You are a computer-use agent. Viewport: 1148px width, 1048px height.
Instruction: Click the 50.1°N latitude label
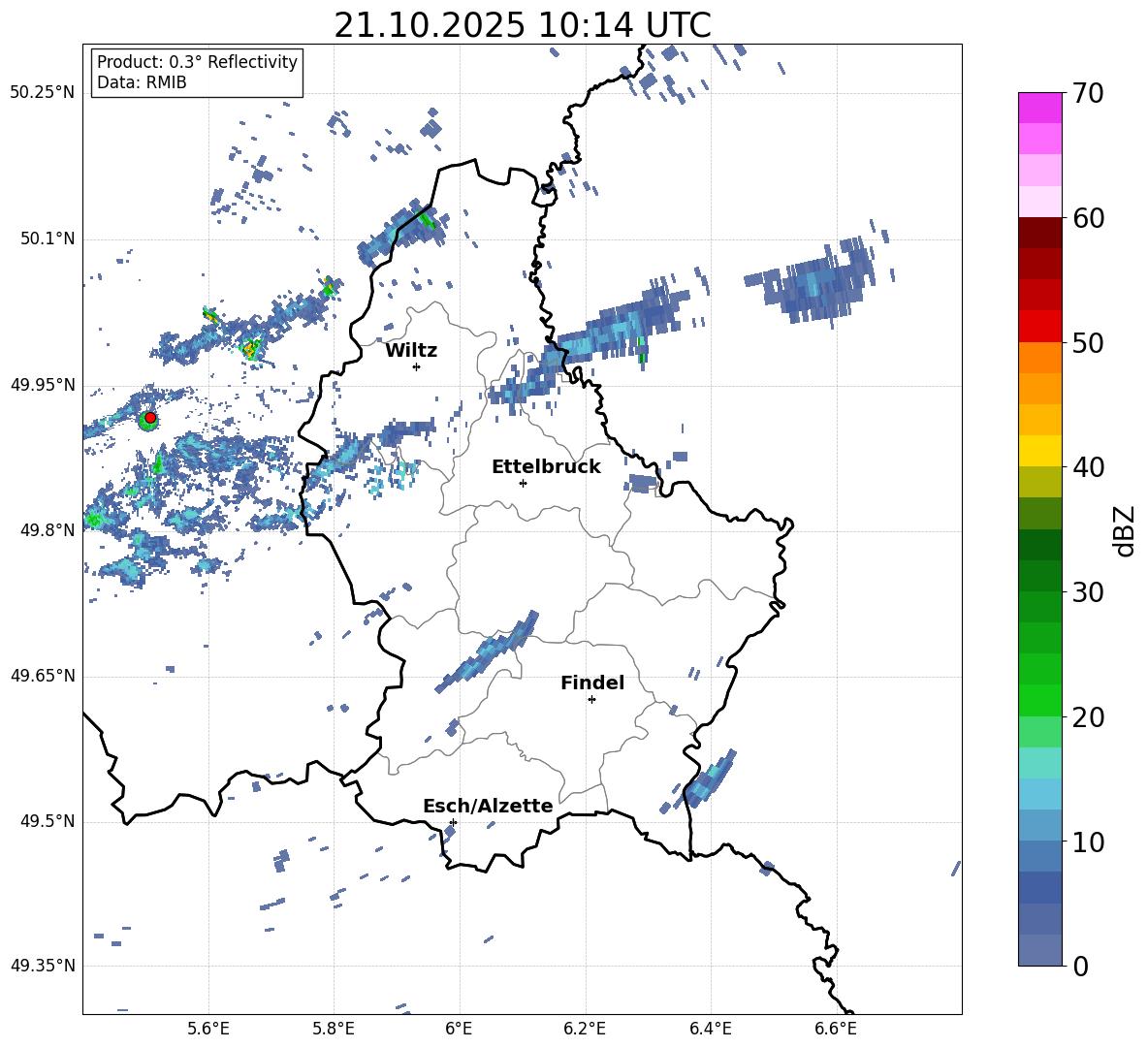tap(48, 239)
